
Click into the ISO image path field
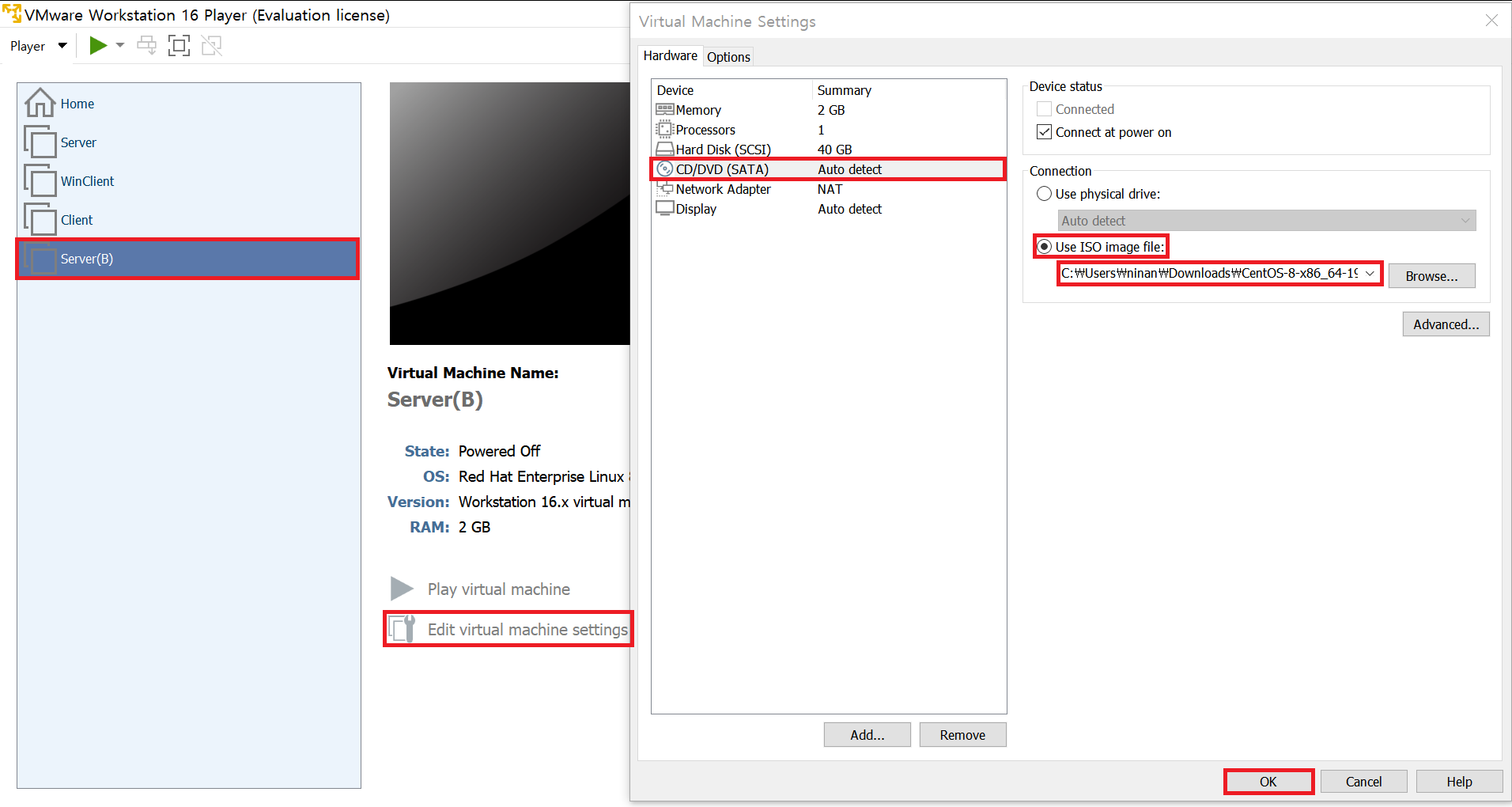pyautogui.click(x=1209, y=273)
